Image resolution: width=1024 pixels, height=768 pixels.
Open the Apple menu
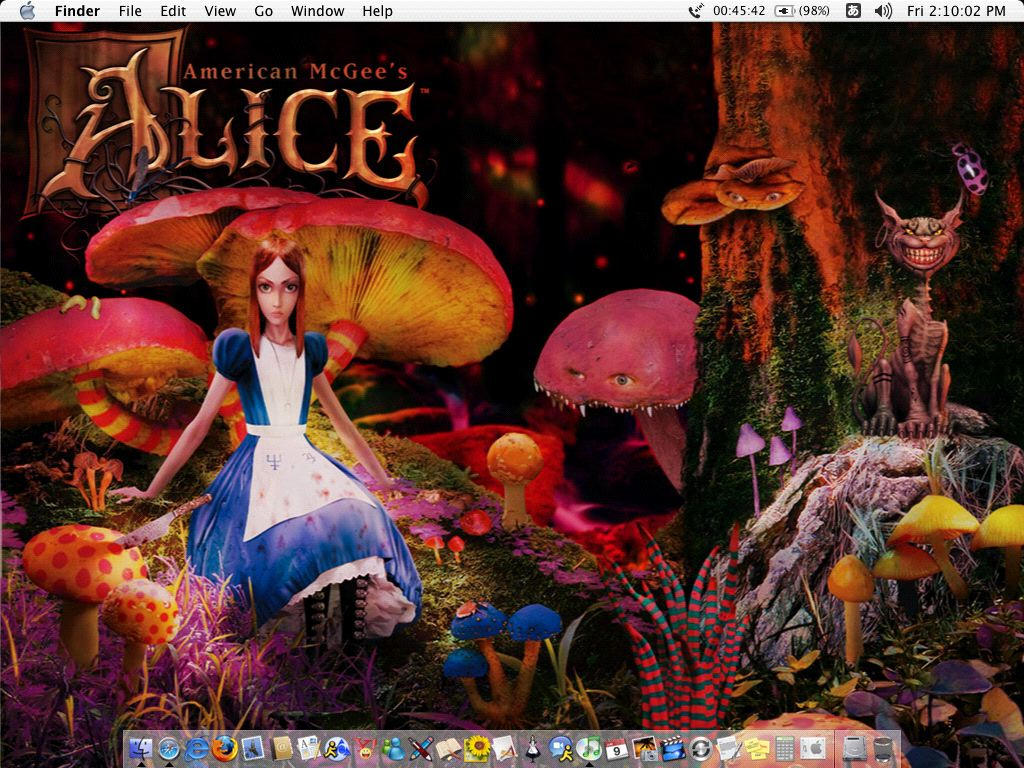(x=27, y=10)
